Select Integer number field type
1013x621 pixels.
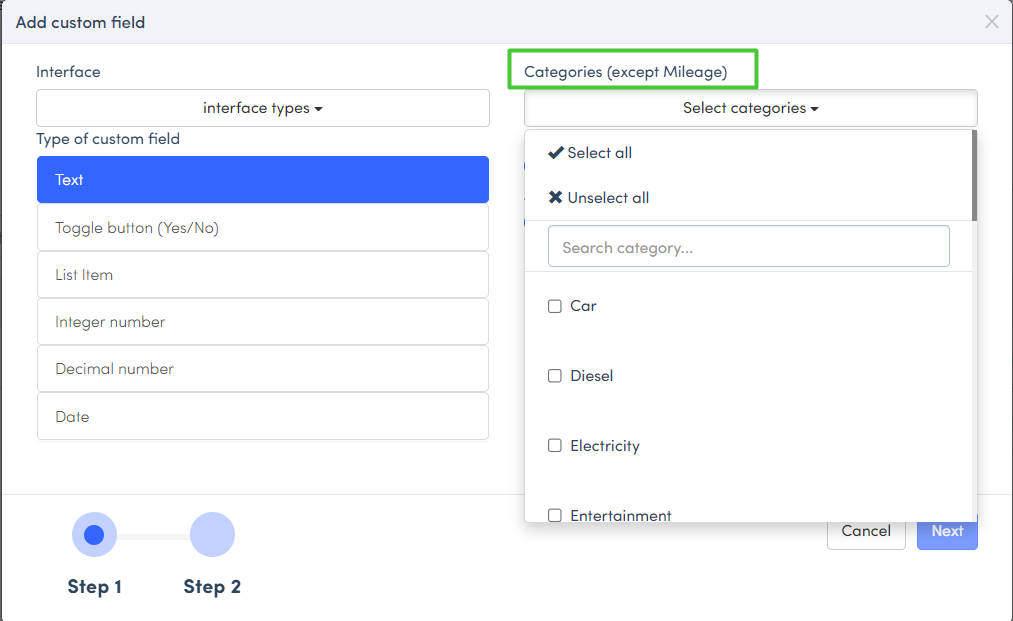263,322
